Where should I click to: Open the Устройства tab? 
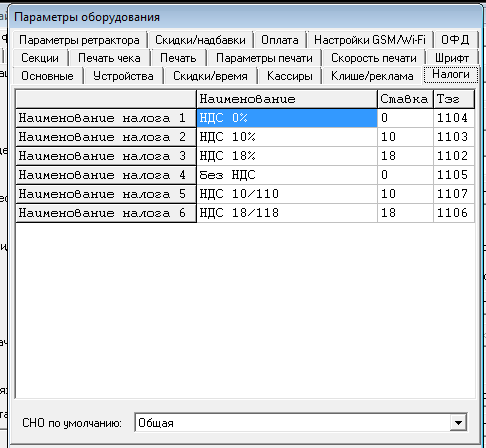123,76
